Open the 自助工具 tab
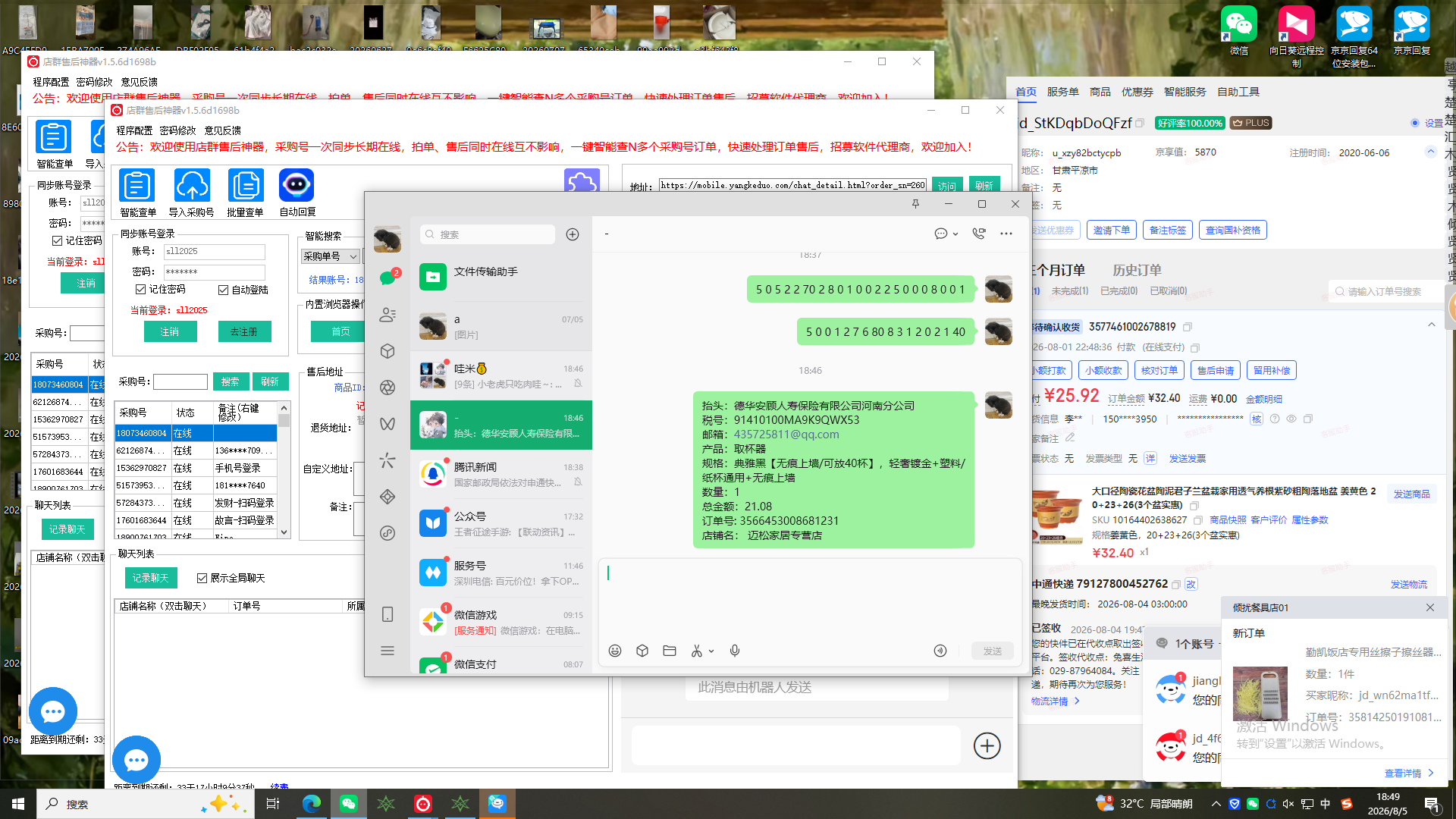This screenshot has width=1456, height=819. coord(1238,92)
